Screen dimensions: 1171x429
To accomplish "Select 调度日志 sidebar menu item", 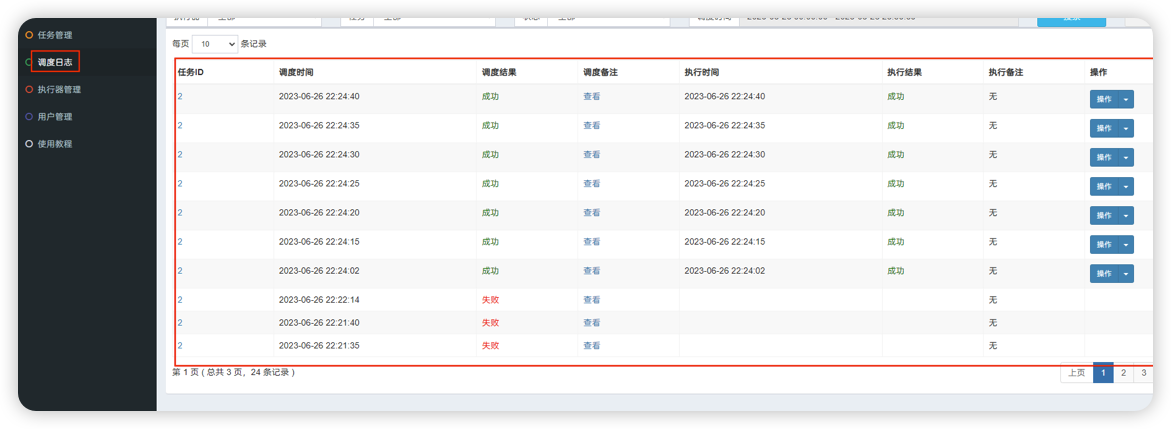I will tap(55, 62).
